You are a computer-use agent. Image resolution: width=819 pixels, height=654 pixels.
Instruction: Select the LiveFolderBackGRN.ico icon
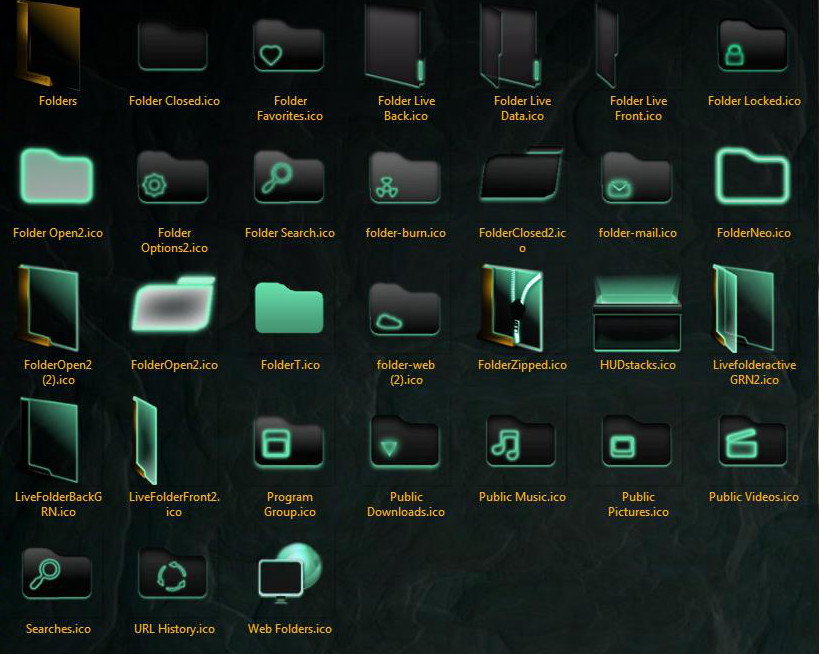pos(48,440)
